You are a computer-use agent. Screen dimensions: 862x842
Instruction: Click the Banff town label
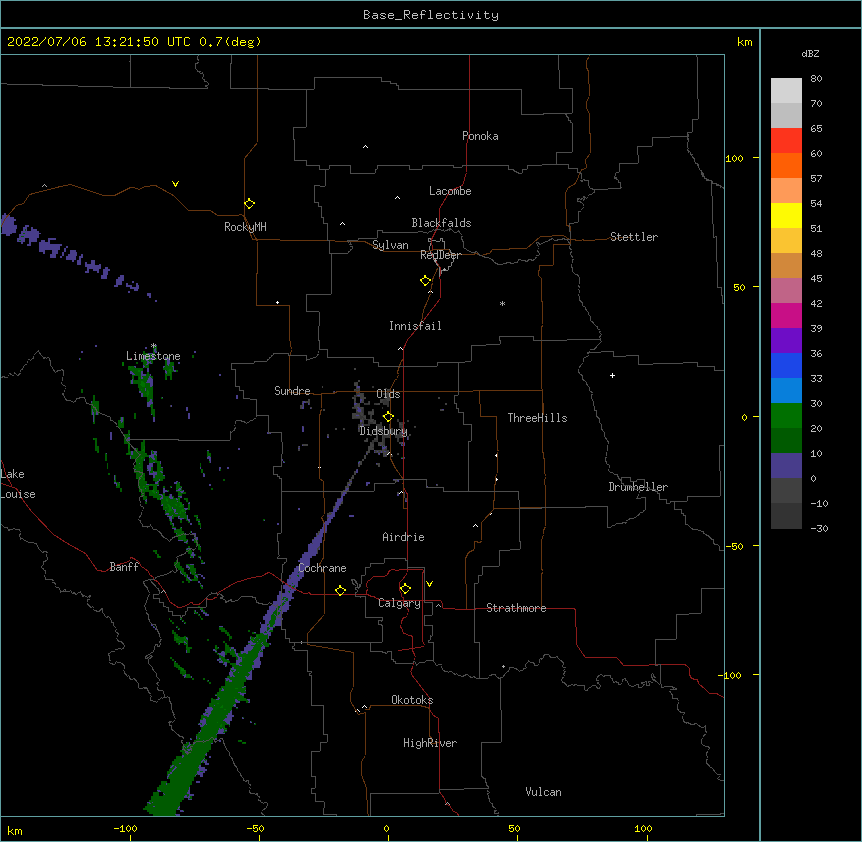coord(124,567)
